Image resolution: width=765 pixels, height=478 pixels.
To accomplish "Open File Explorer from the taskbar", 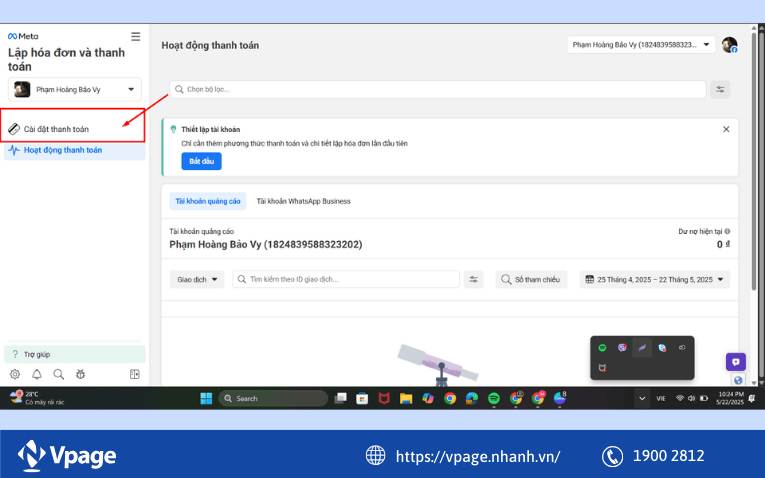I will pyautogui.click(x=406, y=398).
